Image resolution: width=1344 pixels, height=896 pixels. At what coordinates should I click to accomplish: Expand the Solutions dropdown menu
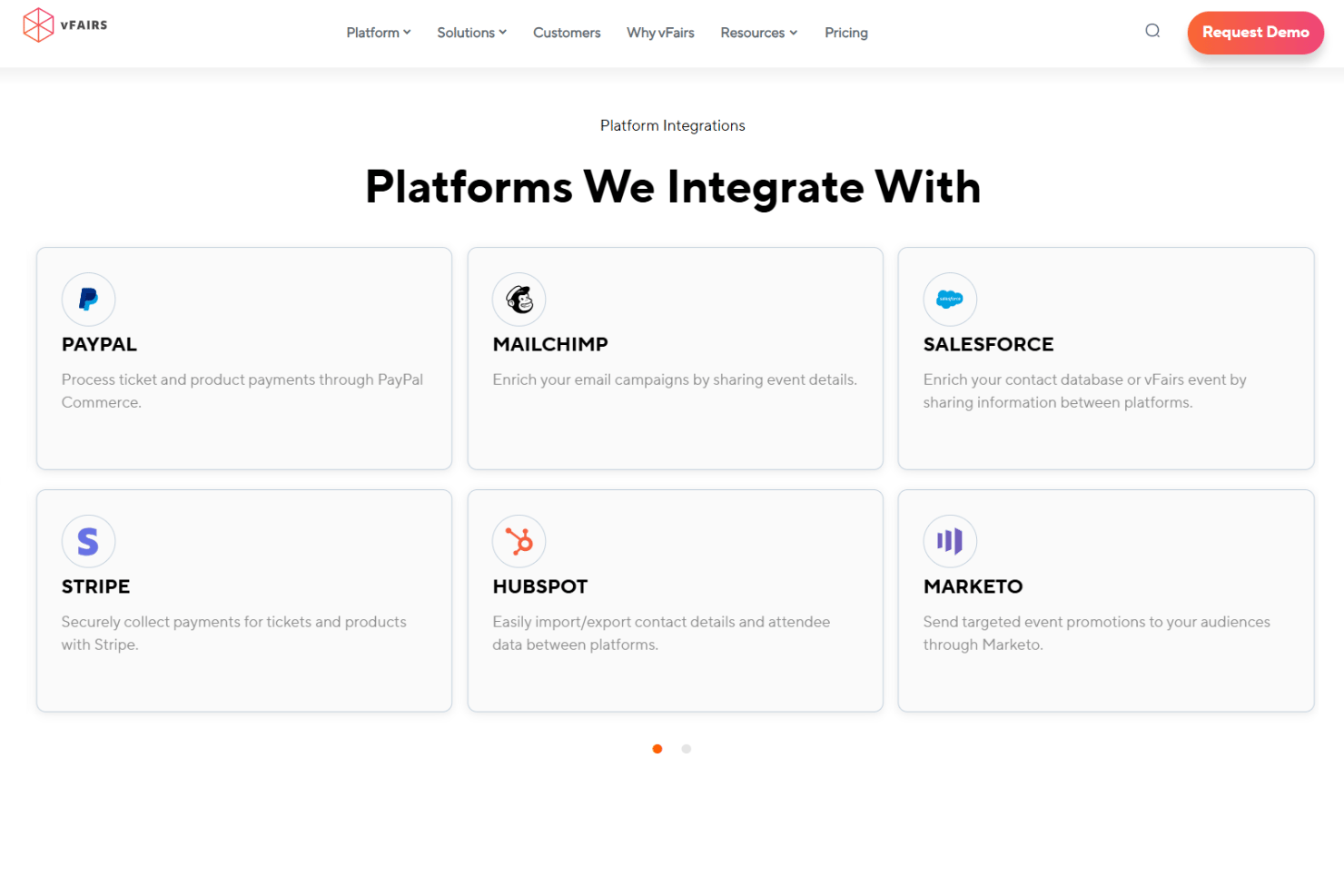click(x=472, y=33)
